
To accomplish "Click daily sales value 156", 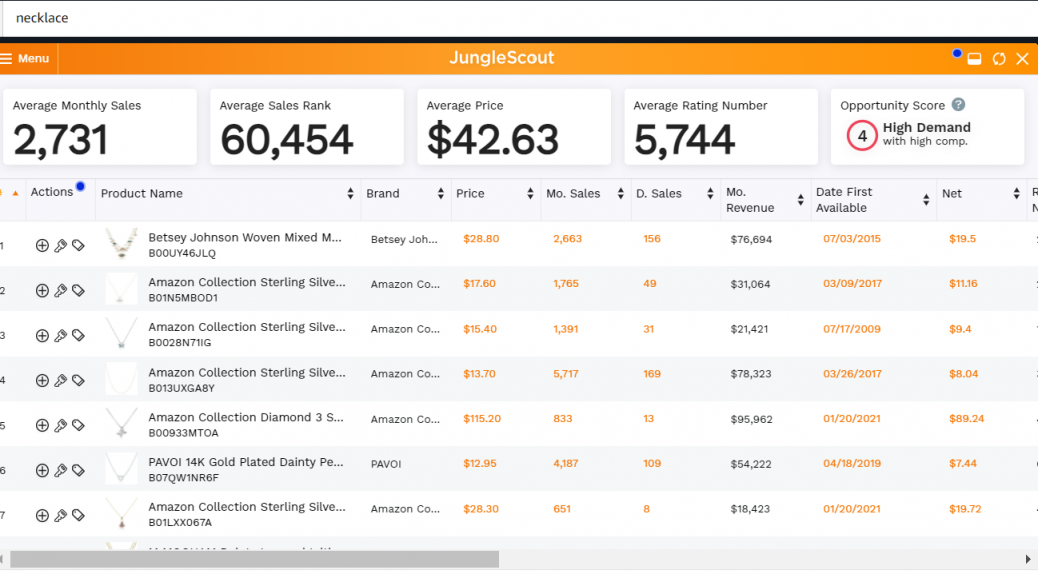I will pos(652,238).
